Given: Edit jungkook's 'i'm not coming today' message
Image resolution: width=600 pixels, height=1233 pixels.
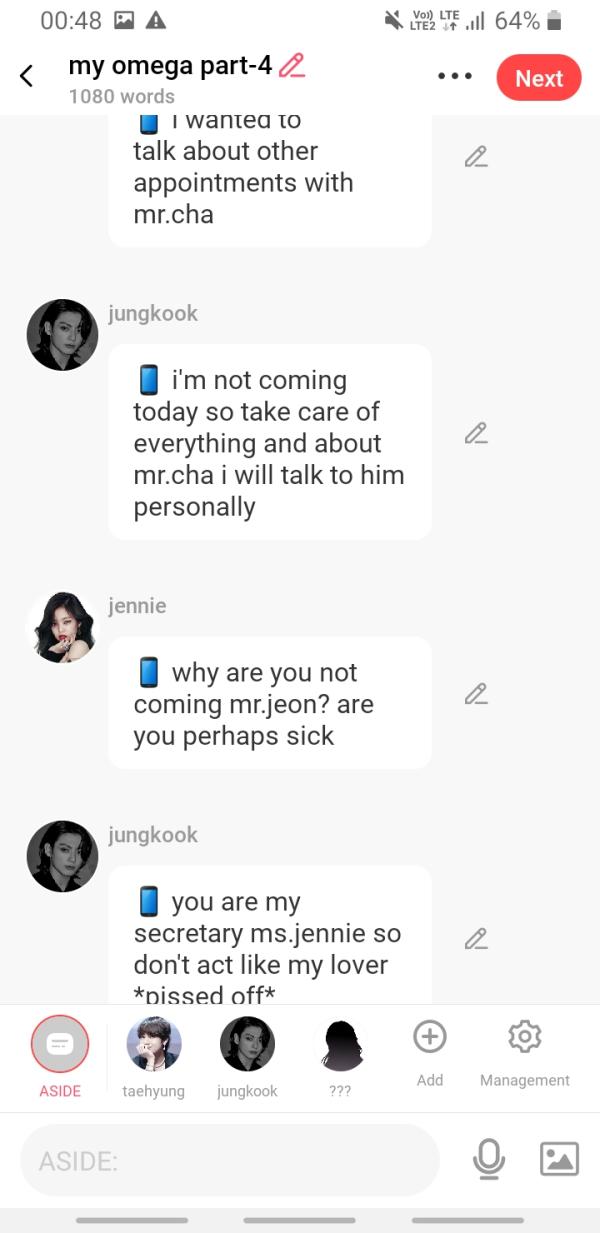Looking at the screenshot, I should click(476, 433).
